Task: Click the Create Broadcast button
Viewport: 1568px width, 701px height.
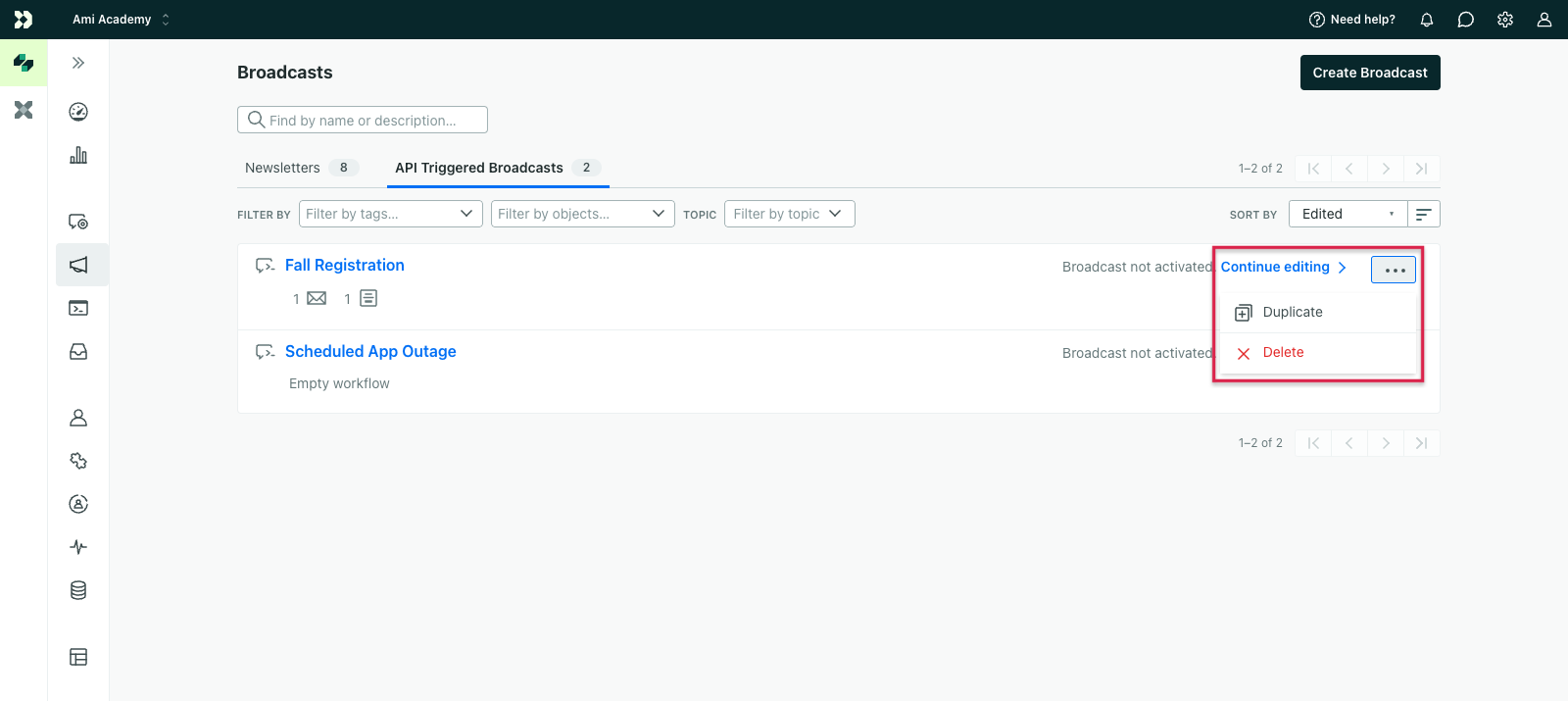Action: coord(1369,73)
